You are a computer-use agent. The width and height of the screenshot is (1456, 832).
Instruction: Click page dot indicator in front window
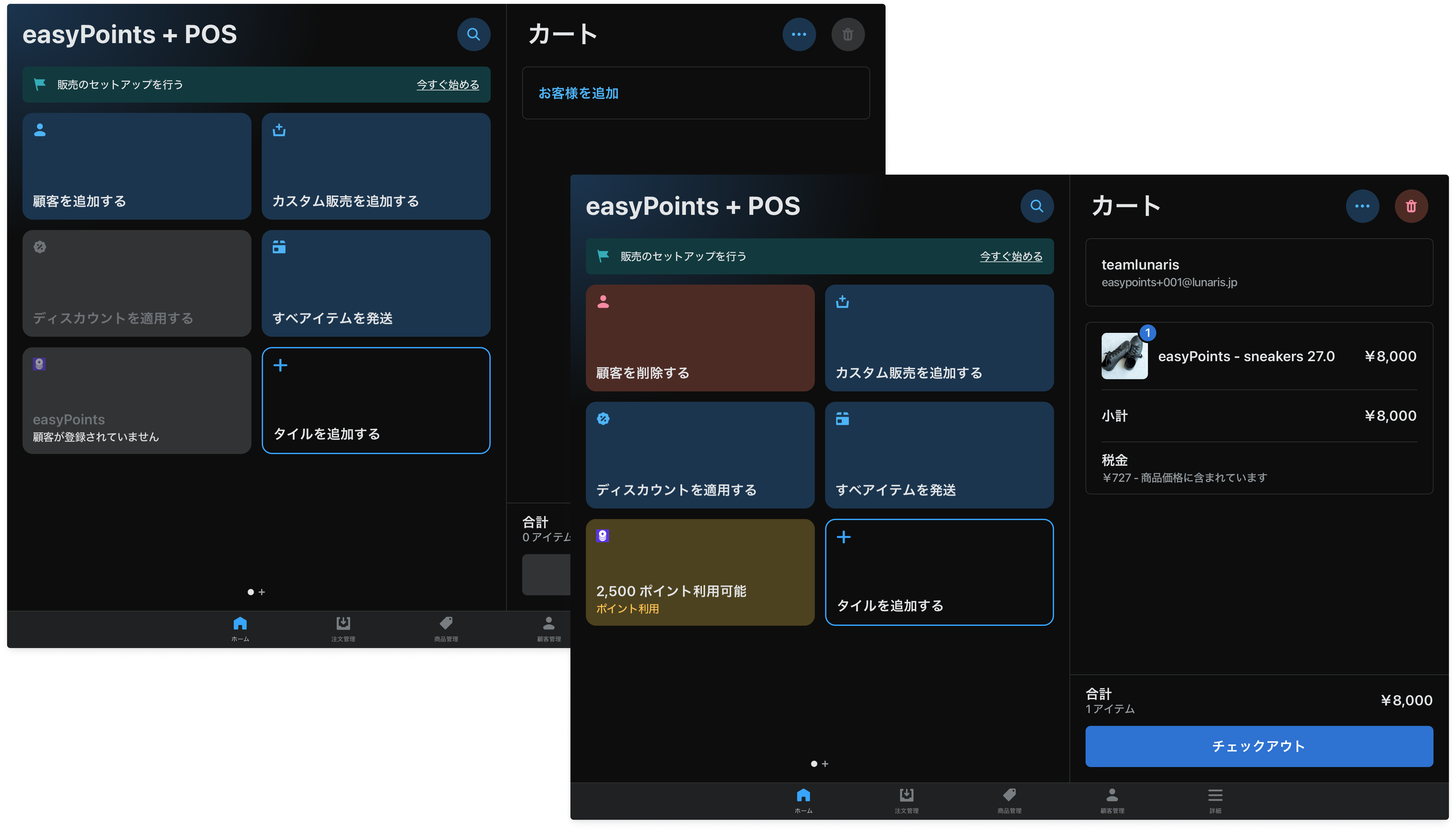(x=814, y=764)
